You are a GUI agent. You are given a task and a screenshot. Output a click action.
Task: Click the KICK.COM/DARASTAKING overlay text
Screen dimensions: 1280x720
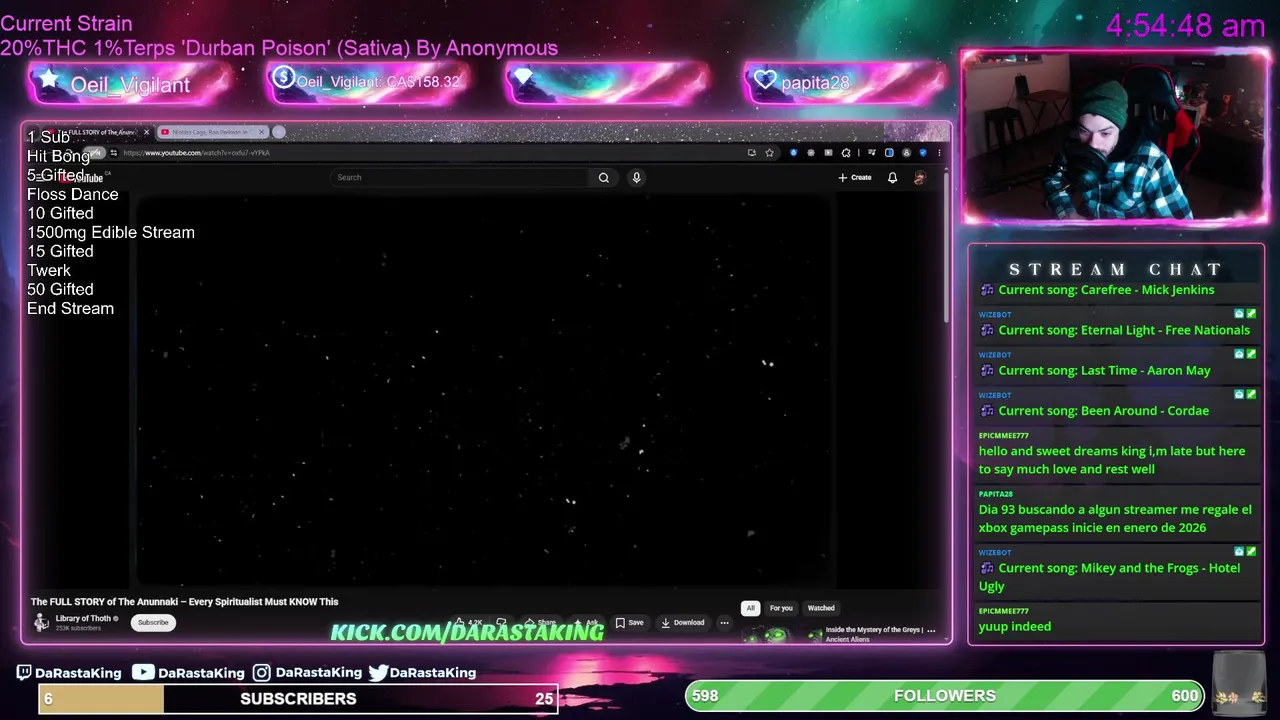pos(467,632)
